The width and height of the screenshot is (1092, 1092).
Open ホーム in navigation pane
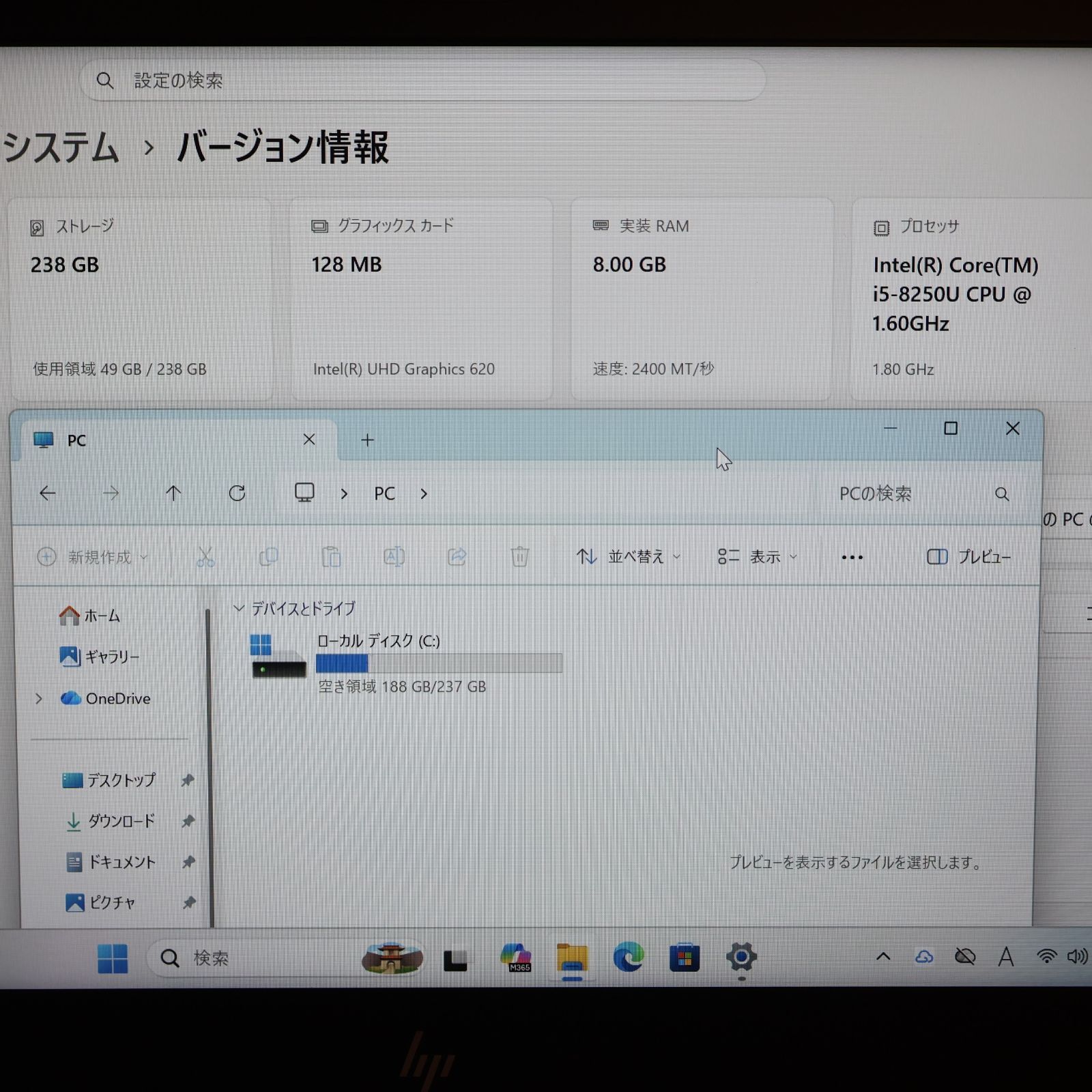[x=89, y=616]
